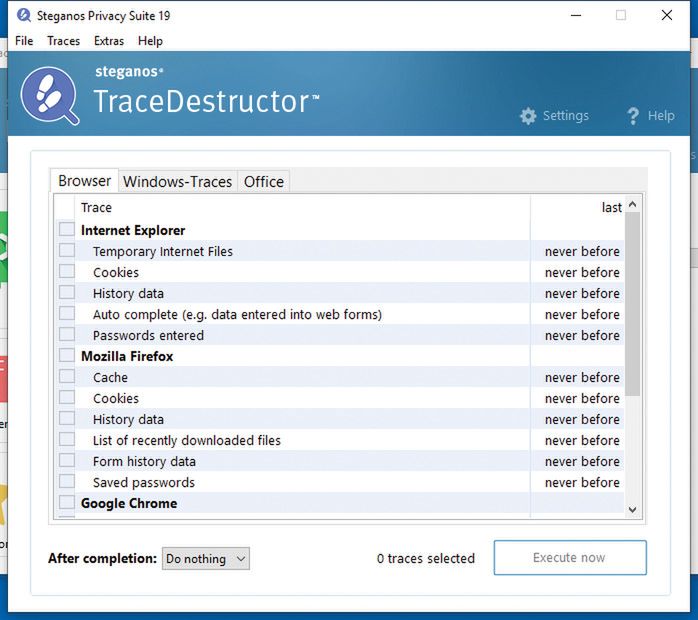The height and width of the screenshot is (620, 698).
Task: Click the last column header
Action: click(x=612, y=208)
